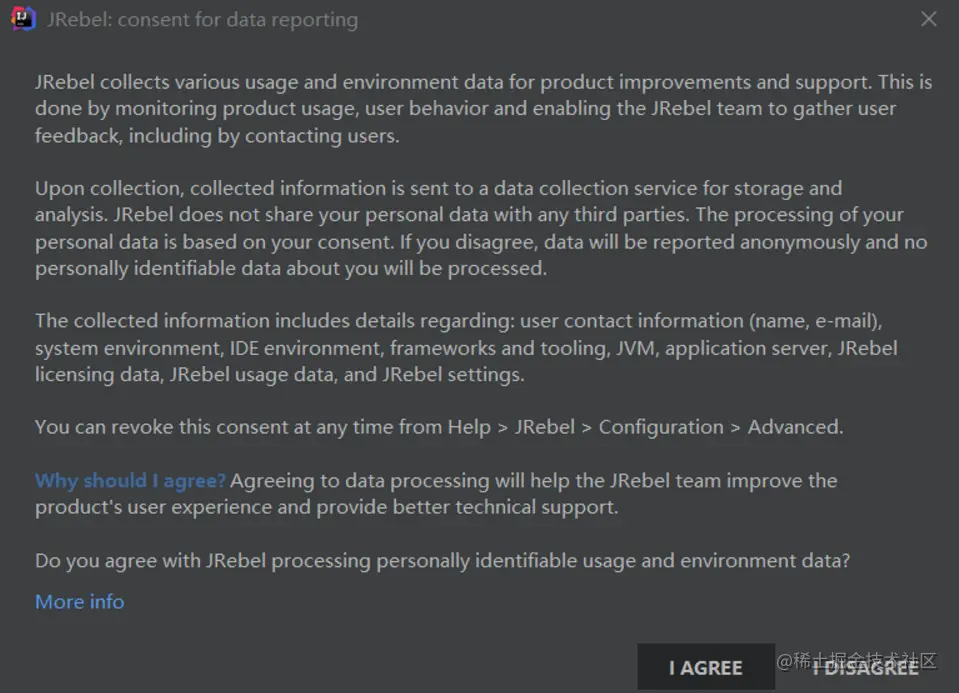
Task: Click the I DISAGREE button
Action: 865,668
